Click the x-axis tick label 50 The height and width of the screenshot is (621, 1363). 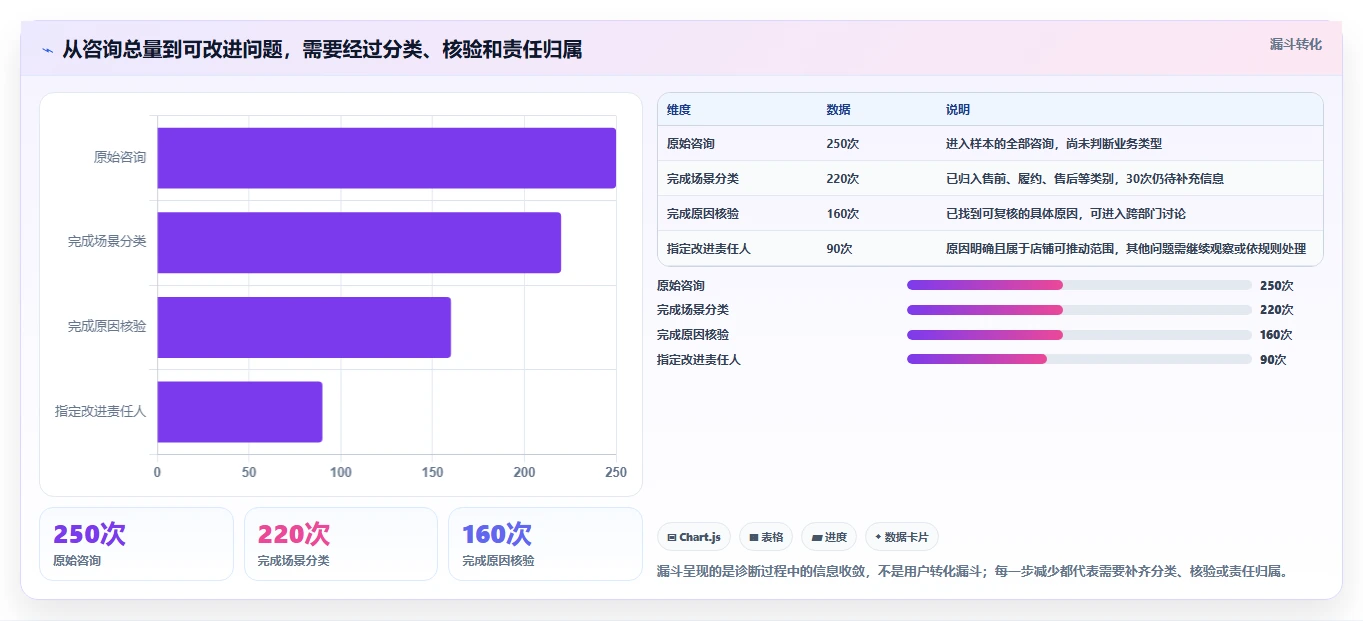tap(249, 472)
